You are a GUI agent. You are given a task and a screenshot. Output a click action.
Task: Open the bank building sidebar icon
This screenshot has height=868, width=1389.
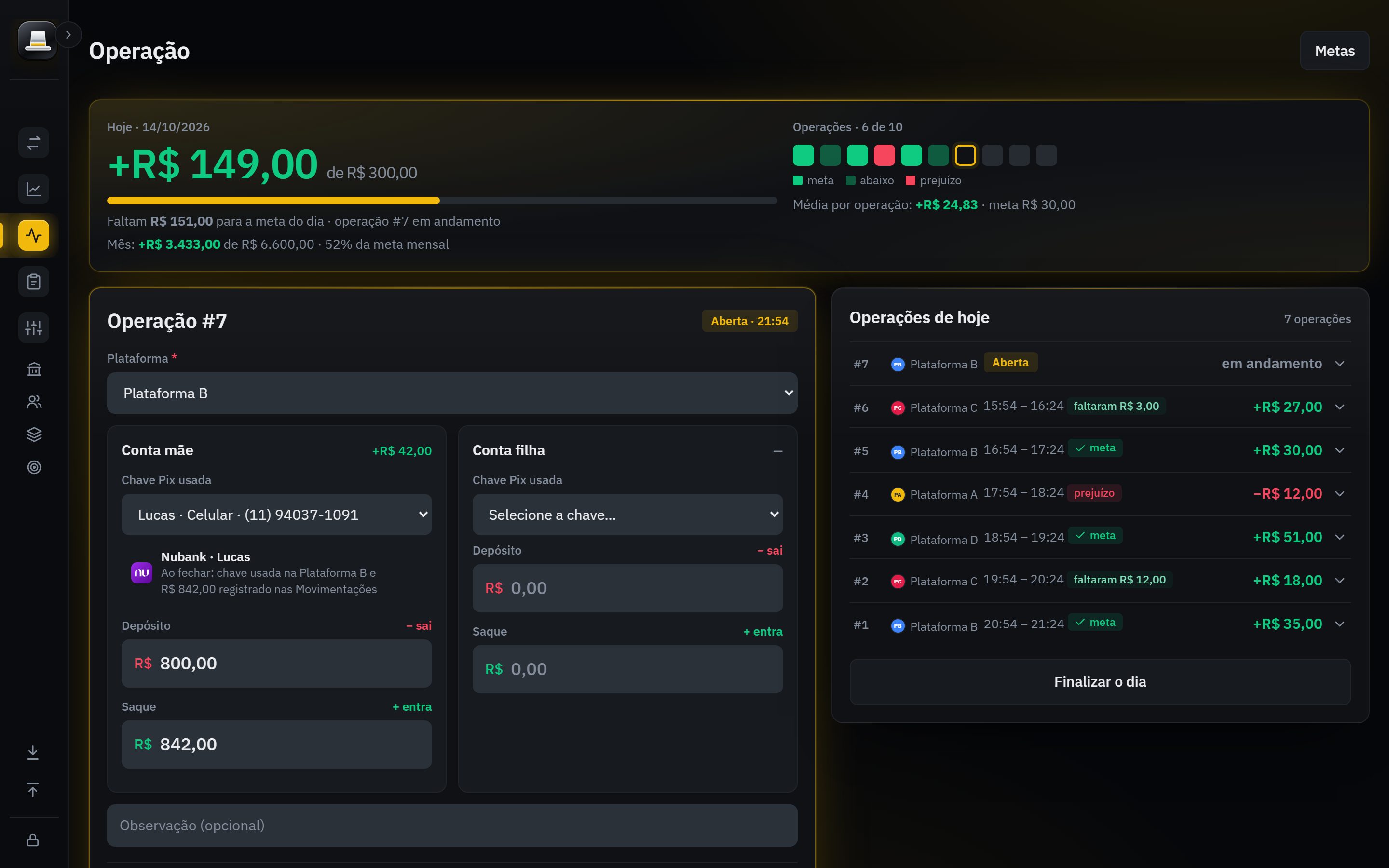[34, 369]
